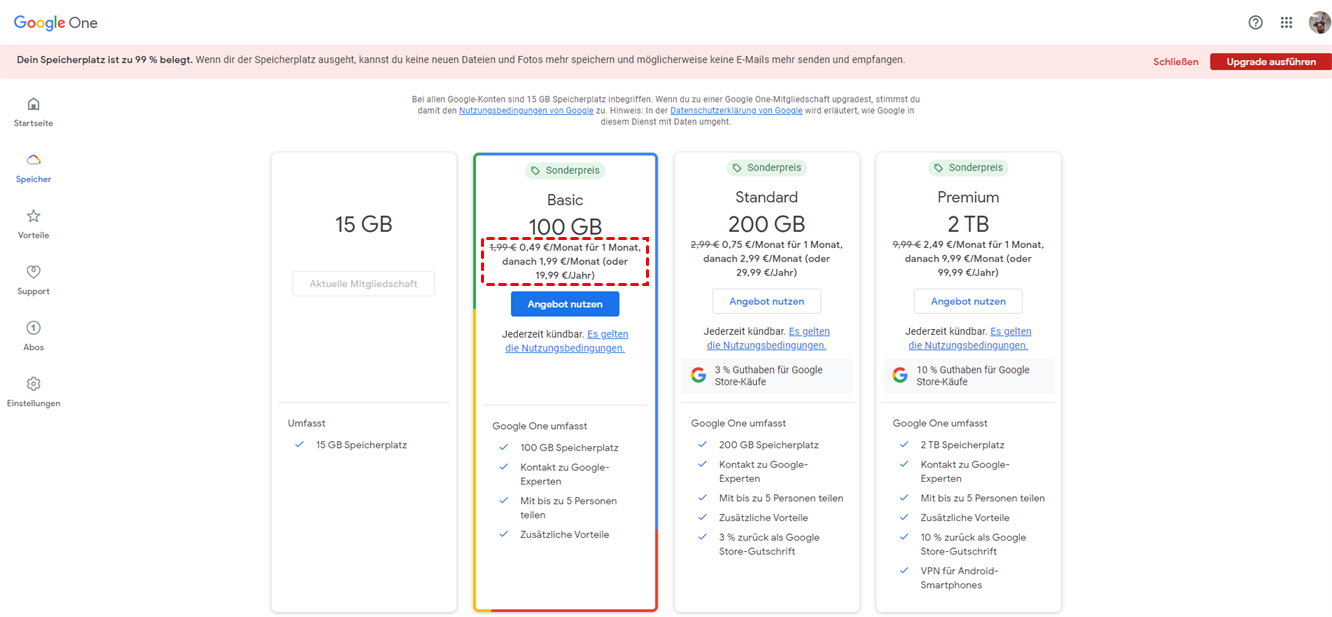This screenshot has height=617, width=1332.
Task: Click Angebot nutzen for Premium 2 TB
Action: coord(968,301)
